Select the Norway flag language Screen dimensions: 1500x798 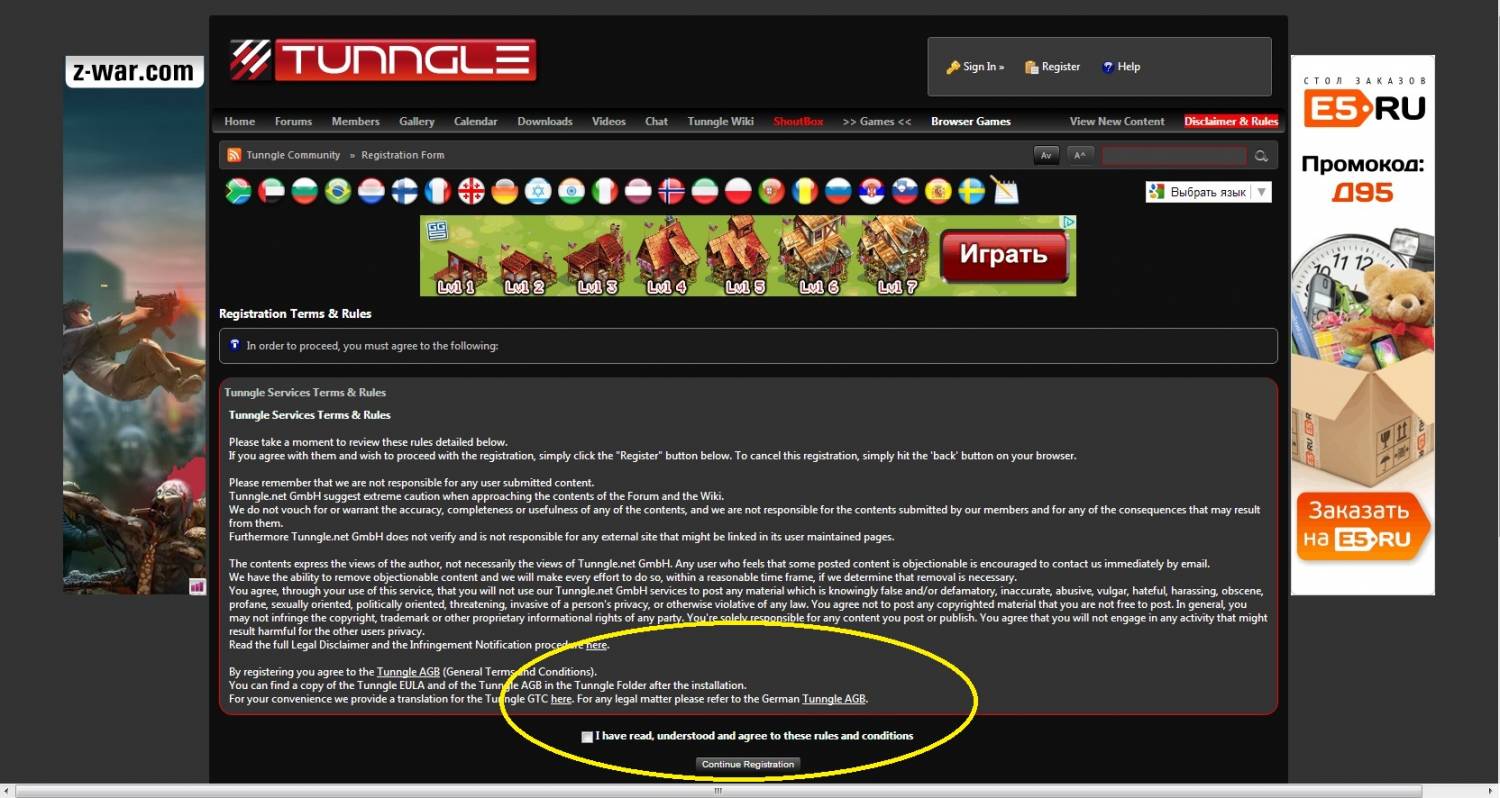tap(671, 191)
